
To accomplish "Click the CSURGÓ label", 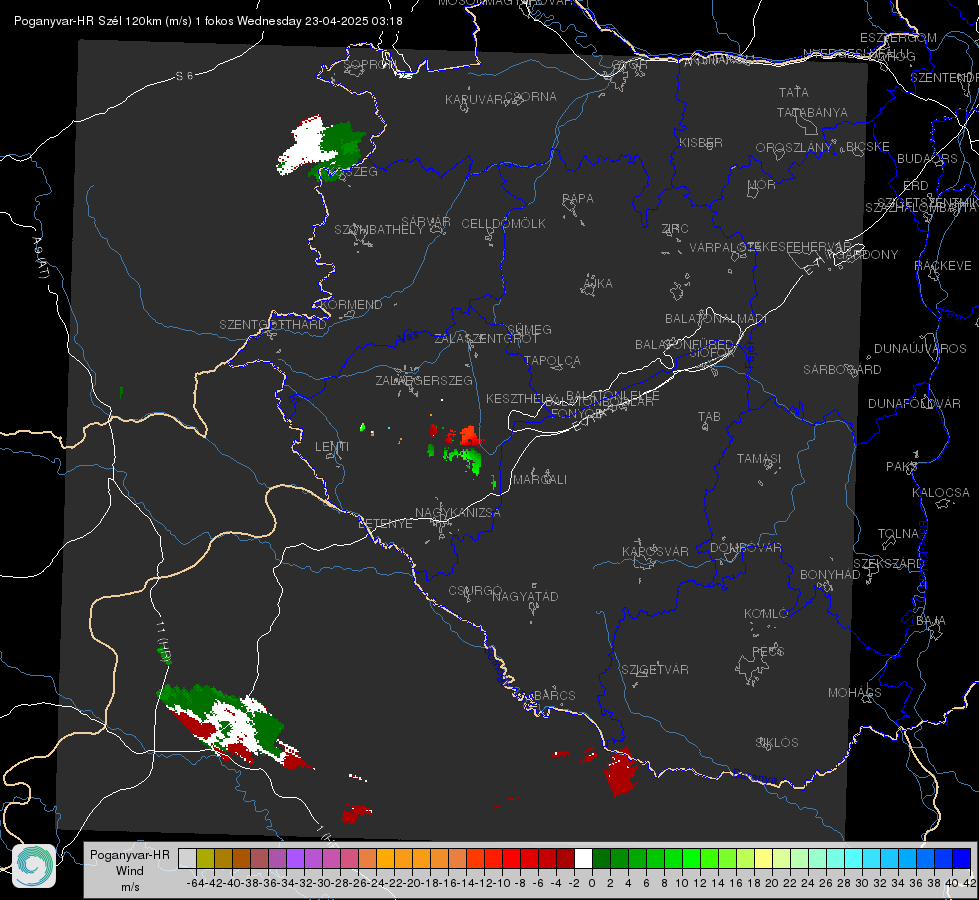I will click(475, 591).
